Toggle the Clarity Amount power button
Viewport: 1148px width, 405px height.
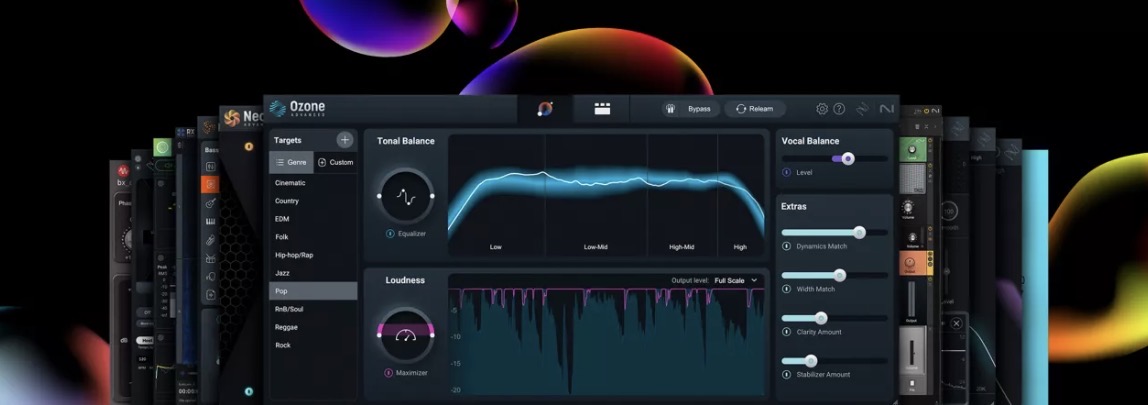(786, 332)
